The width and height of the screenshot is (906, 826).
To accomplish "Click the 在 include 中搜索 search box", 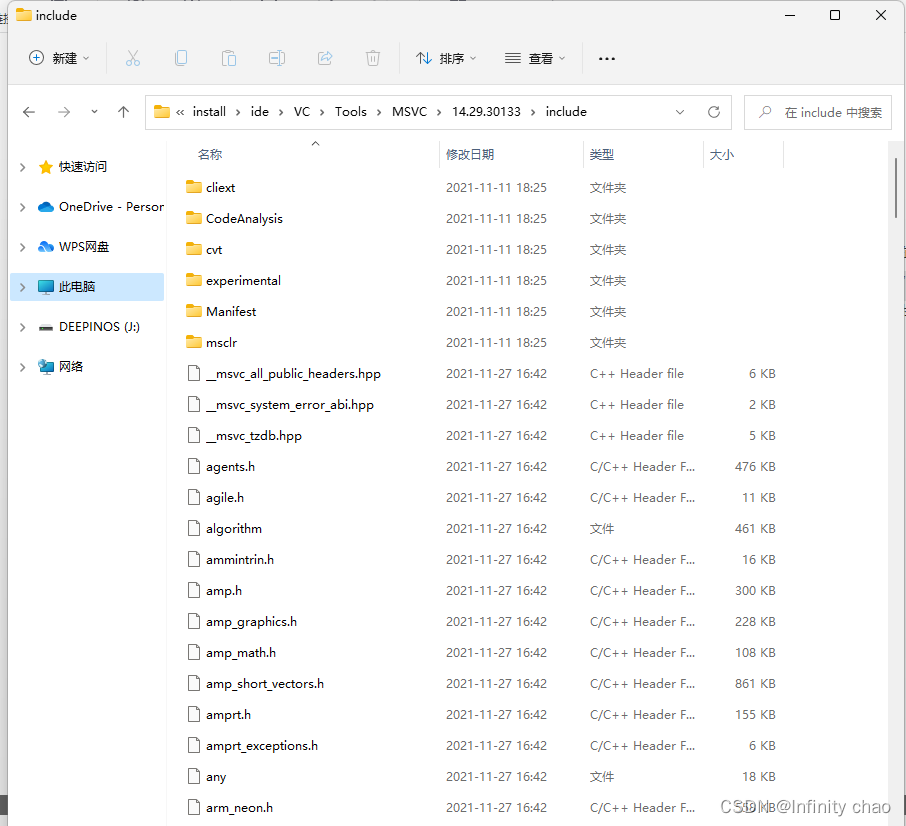I will (x=818, y=112).
